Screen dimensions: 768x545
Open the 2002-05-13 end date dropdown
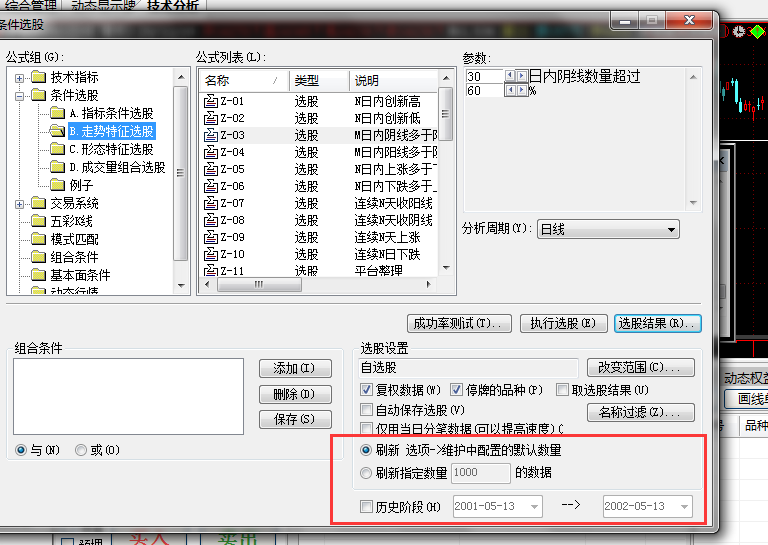685,507
